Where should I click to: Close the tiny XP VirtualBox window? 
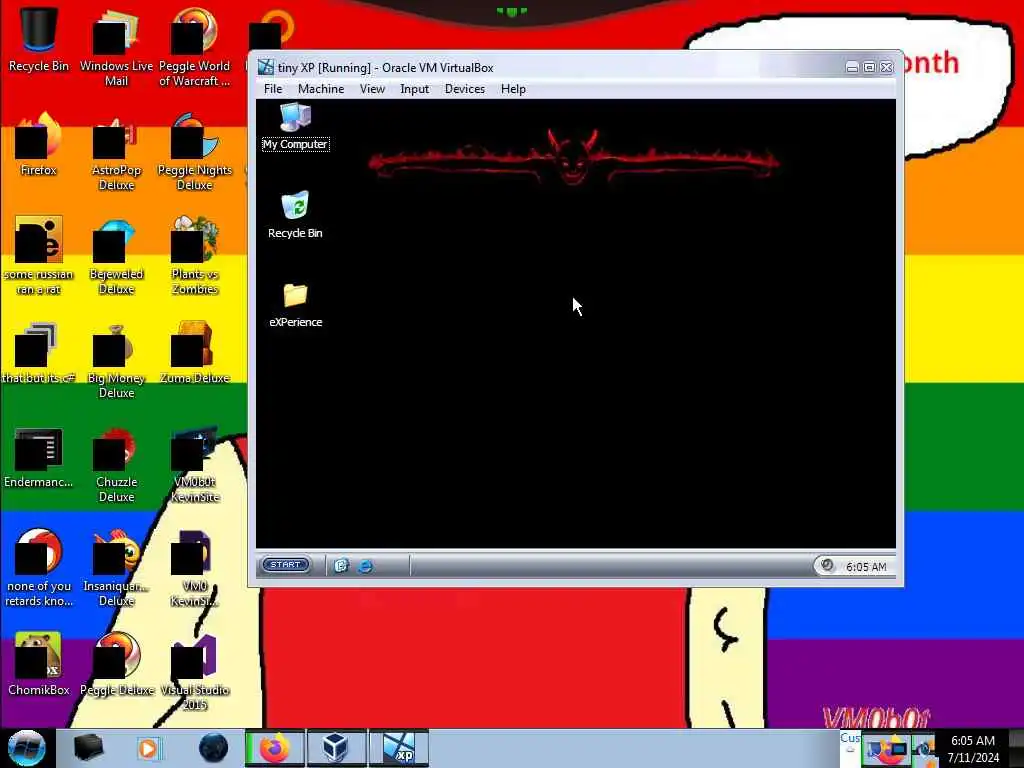pos(886,67)
